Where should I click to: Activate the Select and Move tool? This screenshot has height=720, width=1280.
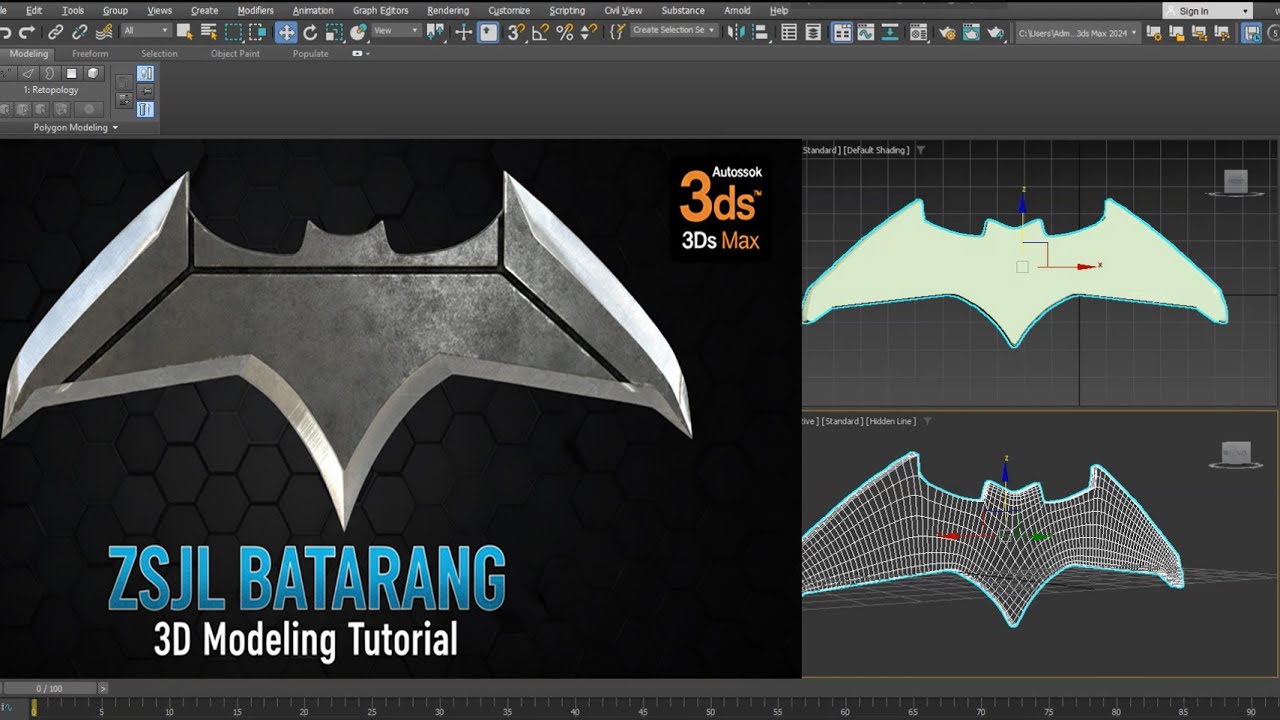[x=286, y=32]
